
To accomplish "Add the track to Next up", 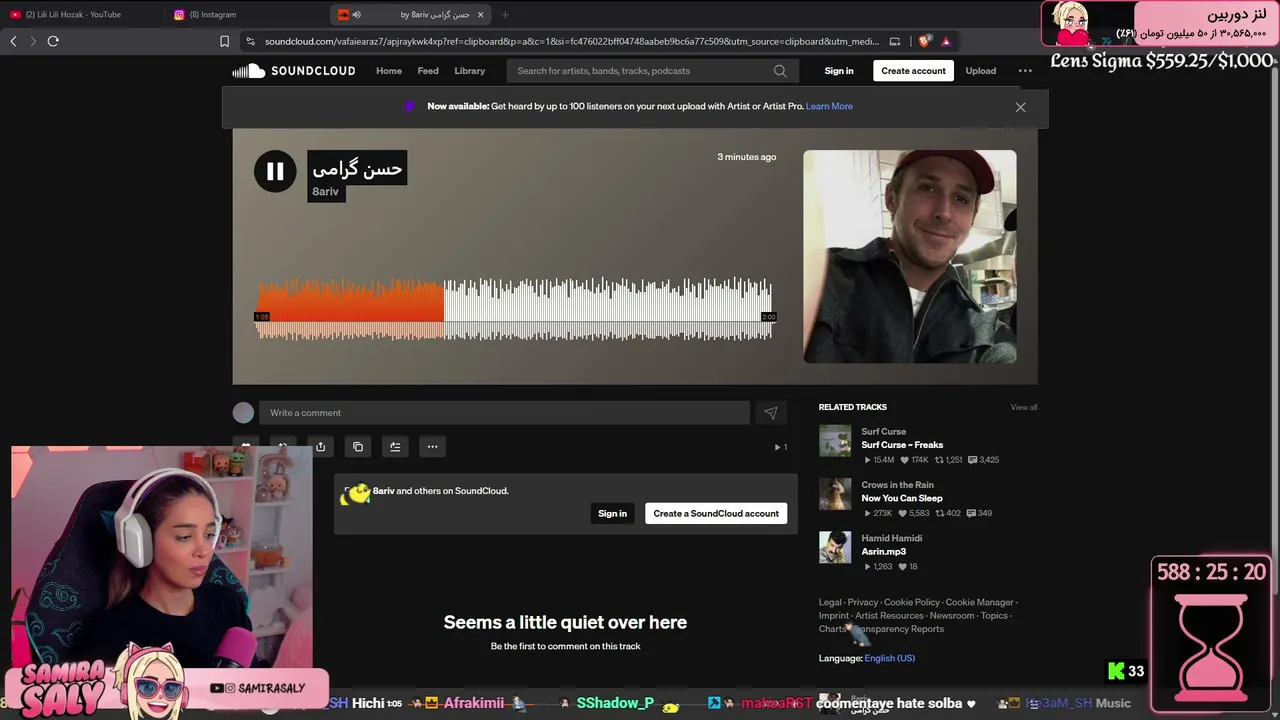I will [x=395, y=447].
